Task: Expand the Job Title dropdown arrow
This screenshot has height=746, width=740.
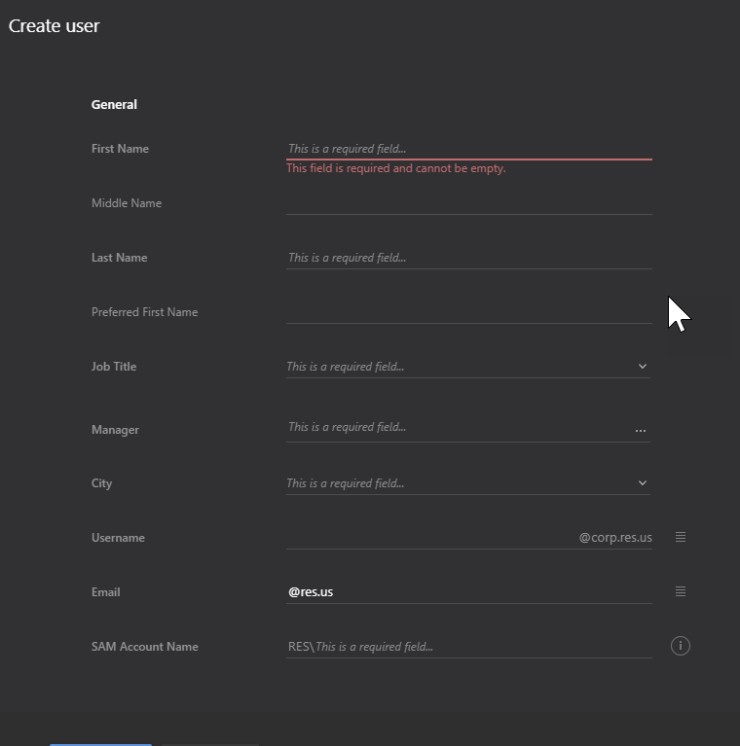Action: coord(642,367)
